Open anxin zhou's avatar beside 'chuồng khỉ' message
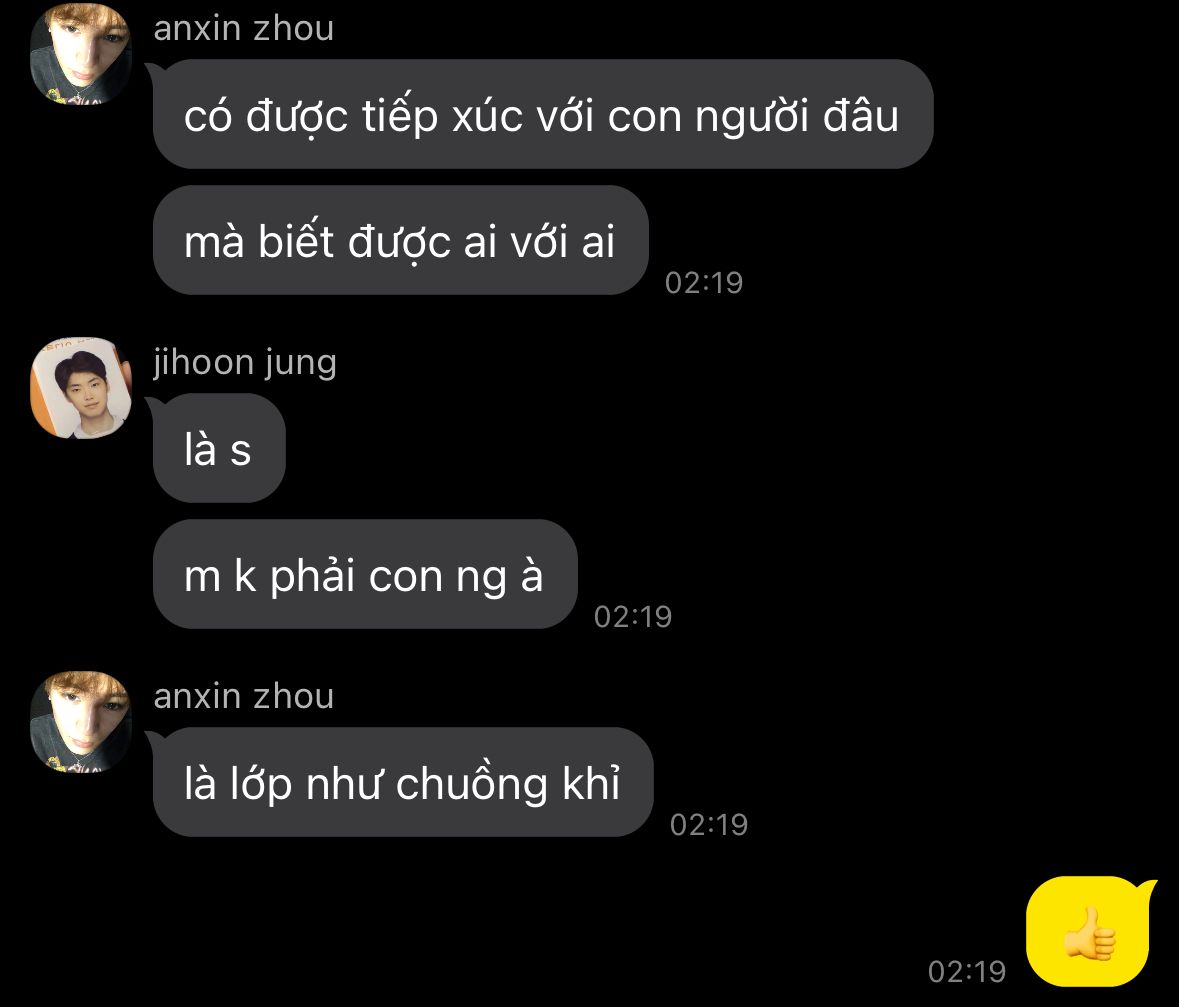1179x1007 pixels. point(81,722)
